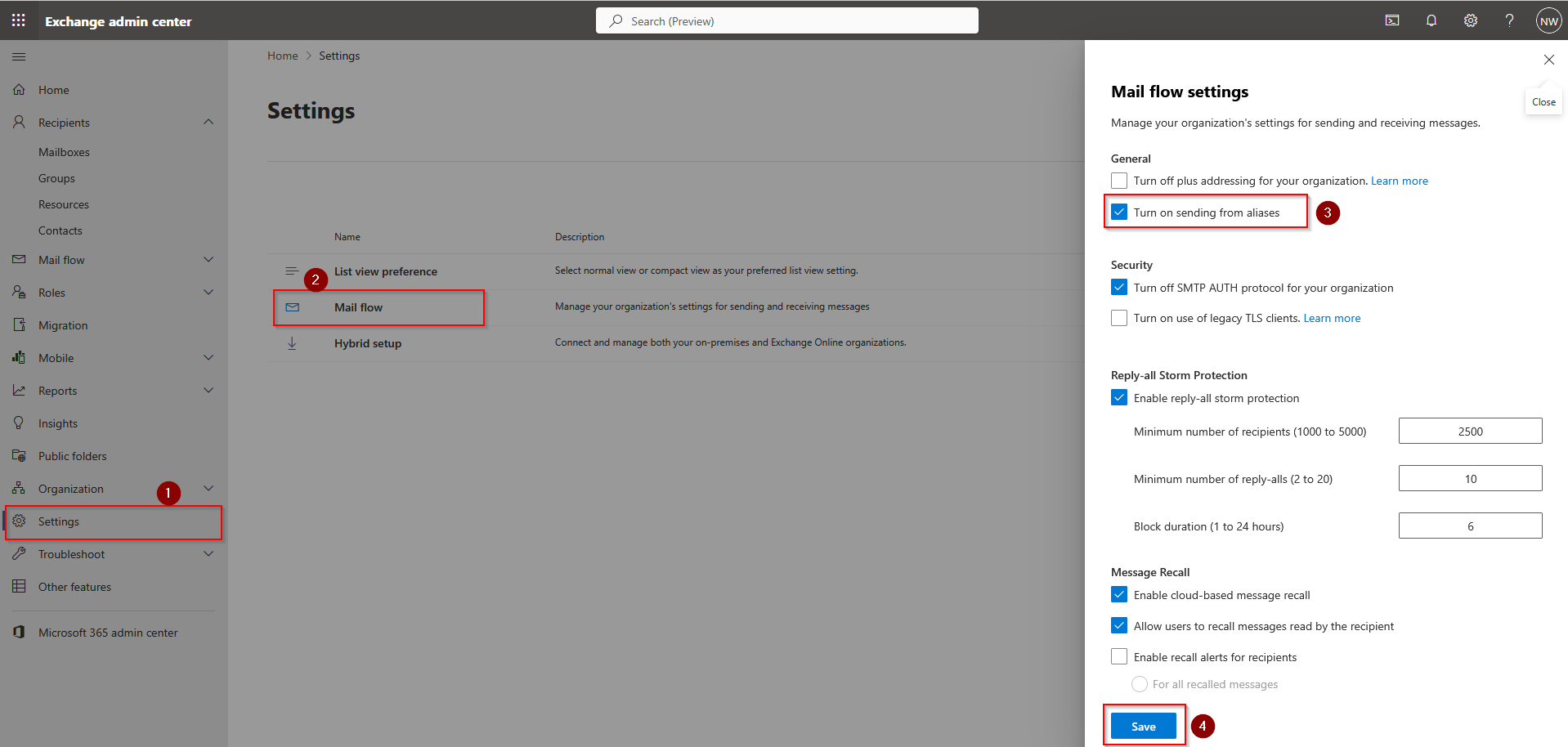Click the Roles icon in sidebar
Screen dimensions: 1568x747
(19, 292)
